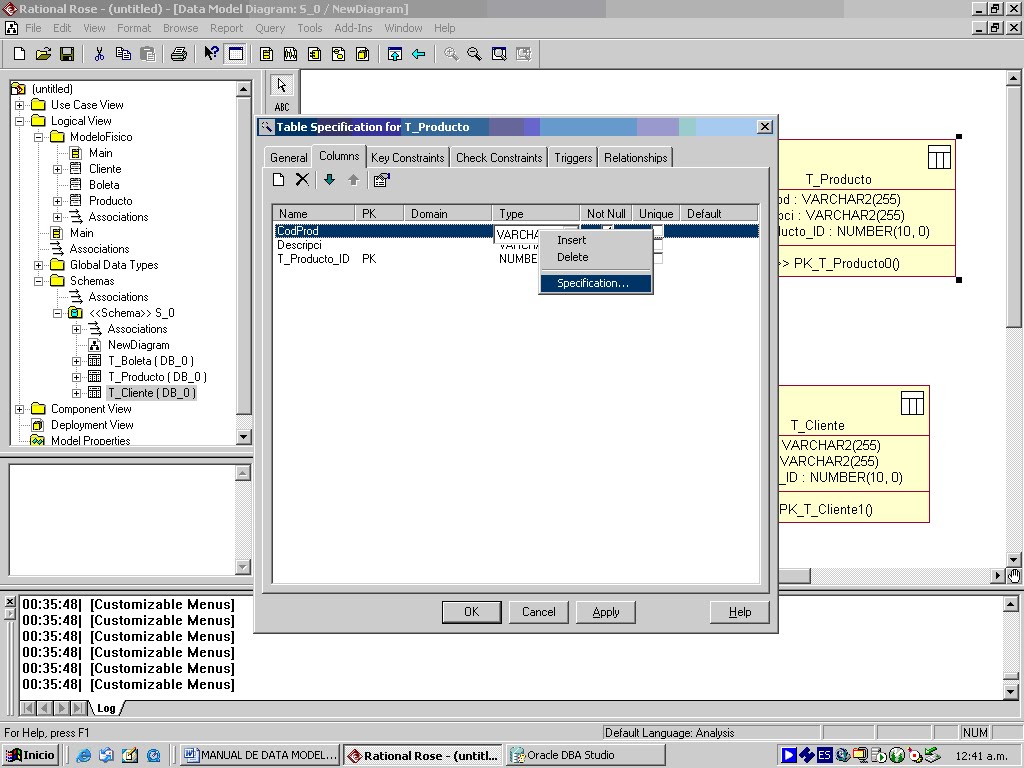Screen dimensions: 1024x768
Task: Click the Open file toolbar icon
Action: point(43,54)
